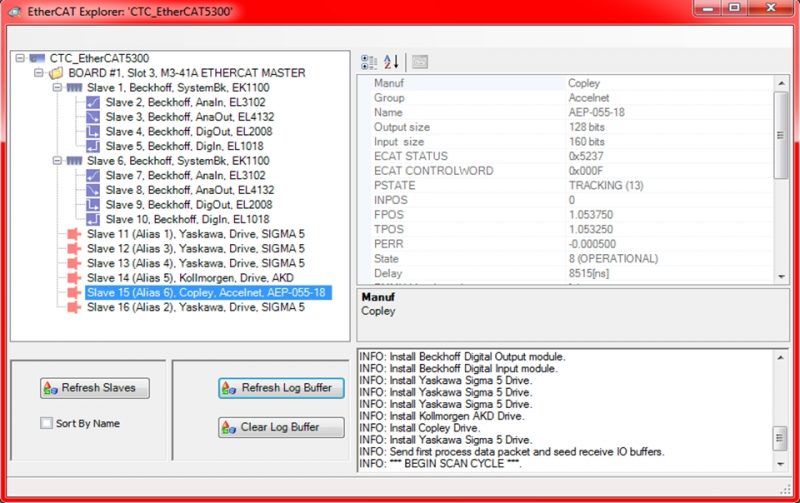Image resolution: width=800 pixels, height=503 pixels.
Task: Collapse the Slave 1 EK1100 branch
Action: (x=57, y=88)
